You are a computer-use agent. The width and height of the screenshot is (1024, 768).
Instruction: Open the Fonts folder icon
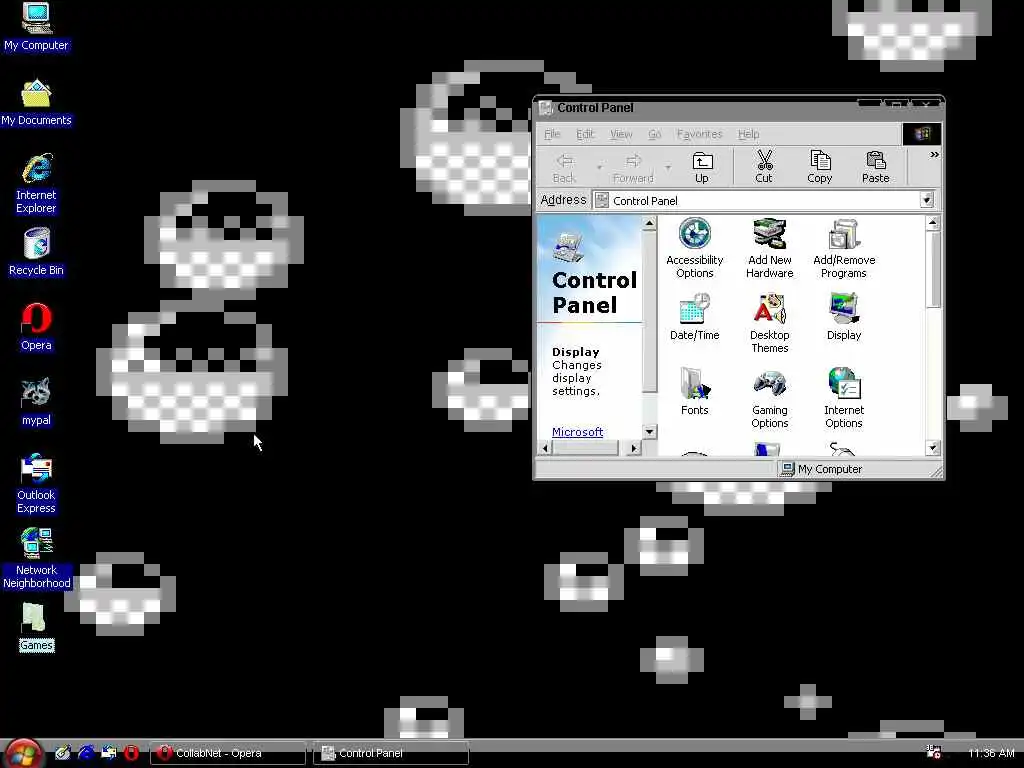point(694,392)
